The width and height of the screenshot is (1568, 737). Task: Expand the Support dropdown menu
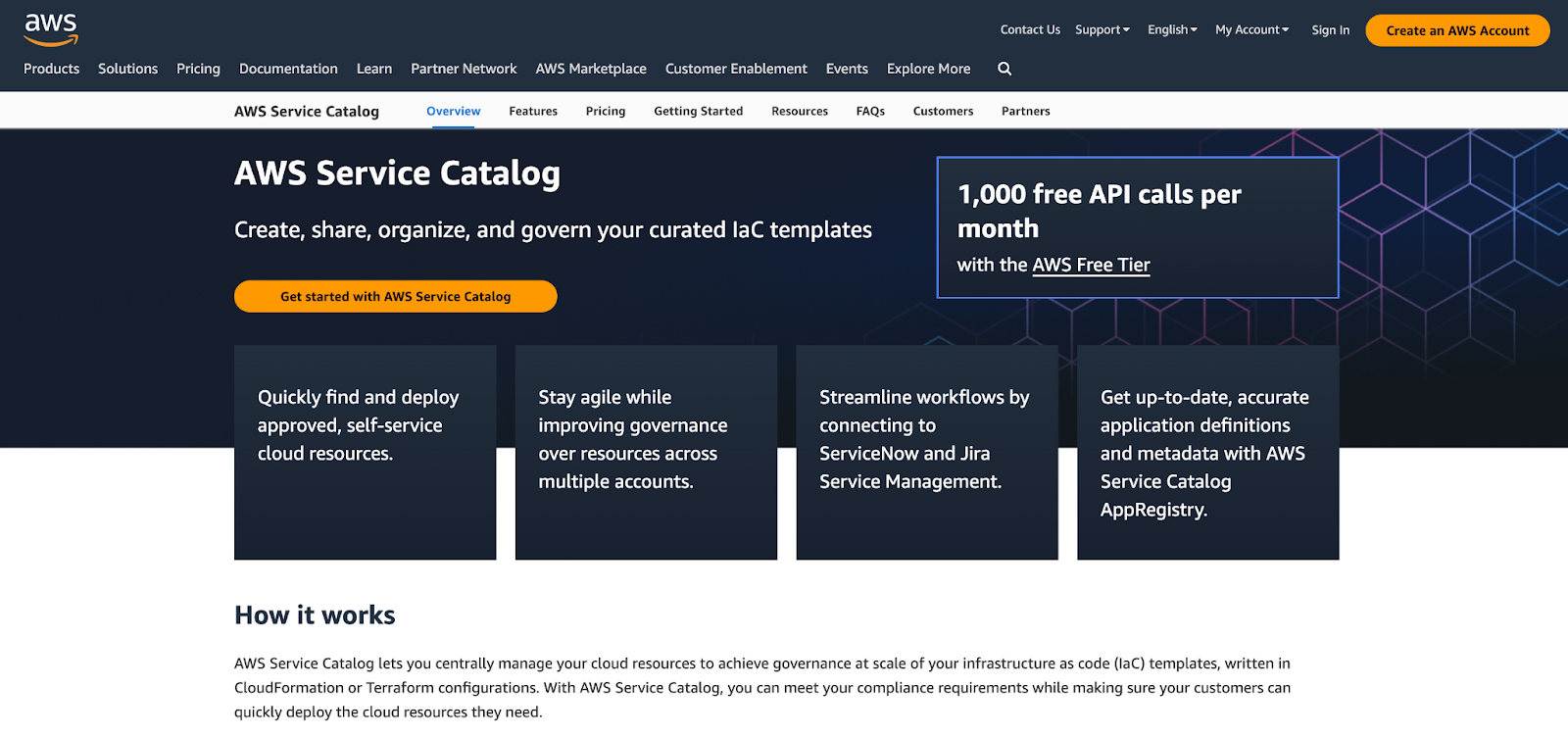(1102, 30)
